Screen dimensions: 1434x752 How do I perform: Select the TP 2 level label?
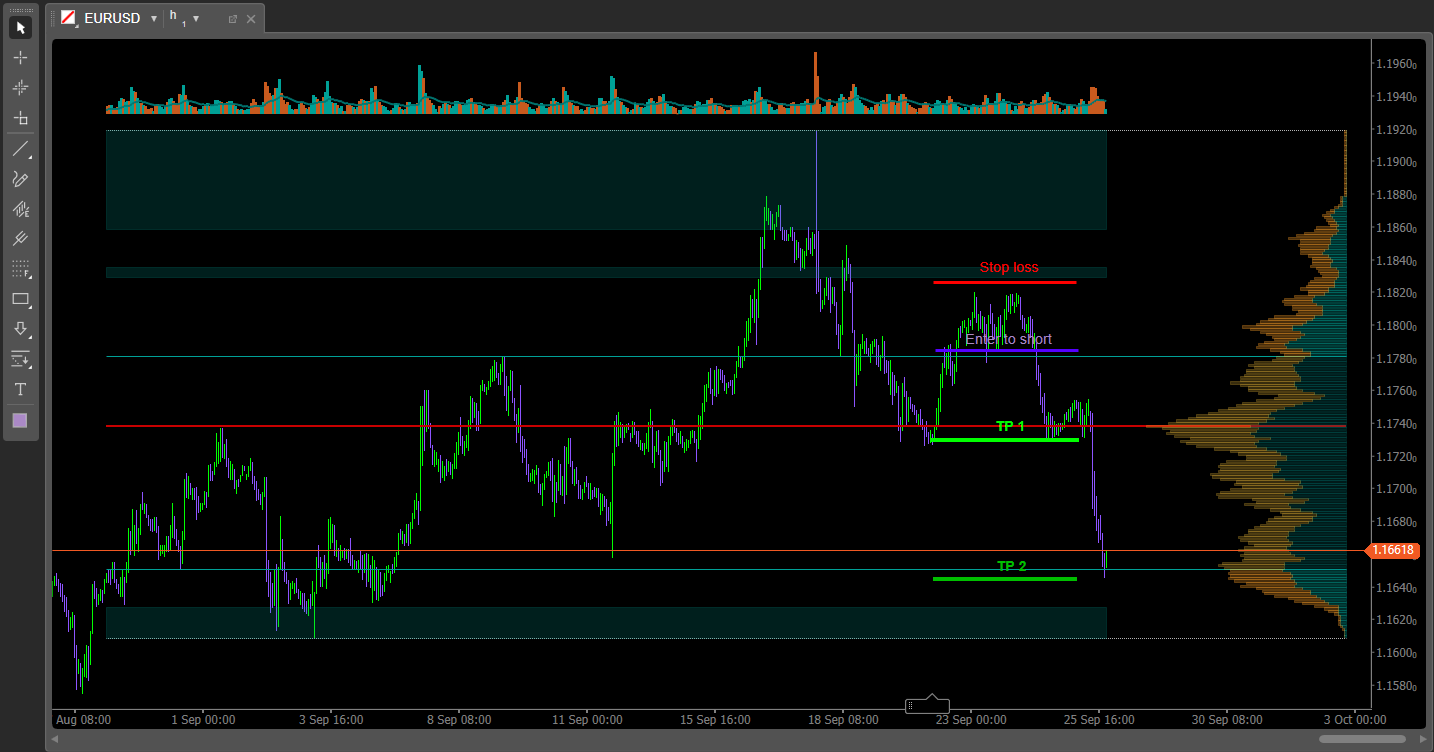tap(1011, 566)
